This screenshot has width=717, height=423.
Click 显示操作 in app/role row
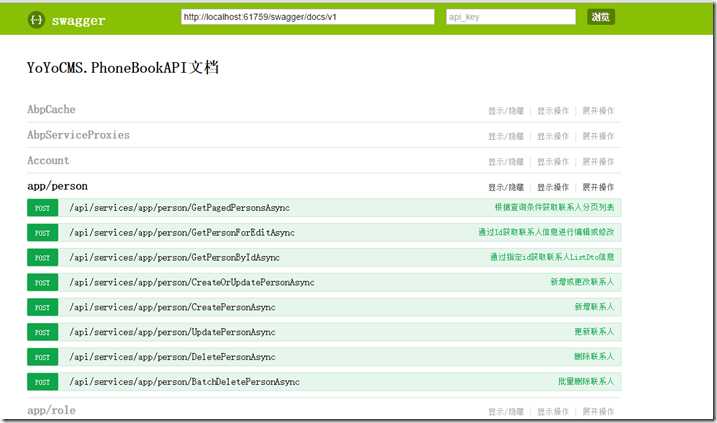(x=553, y=412)
